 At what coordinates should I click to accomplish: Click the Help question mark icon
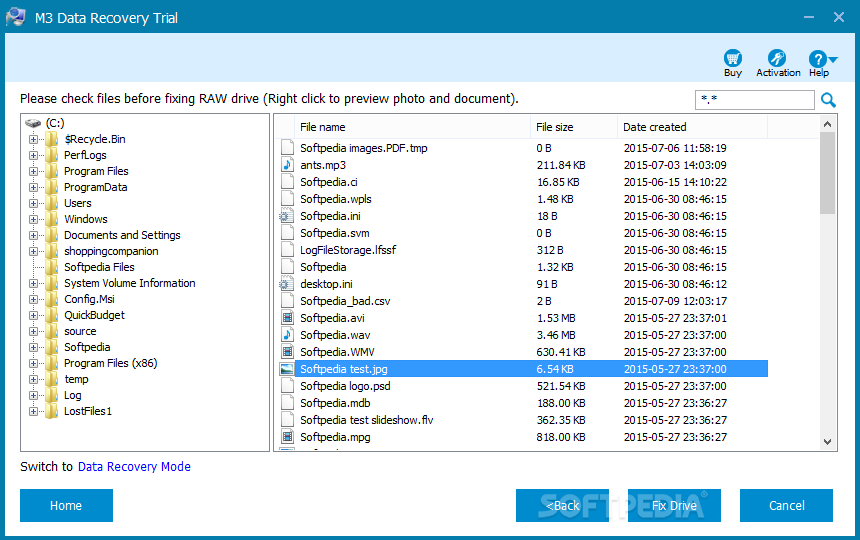817,59
